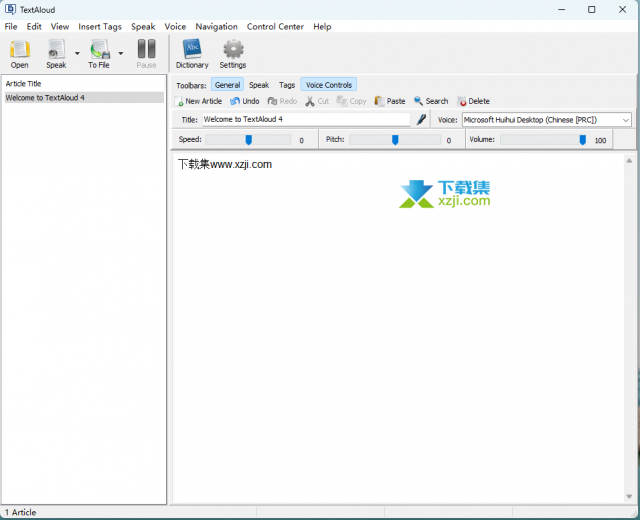Create a New Article
The image size is (640, 520).
198,101
